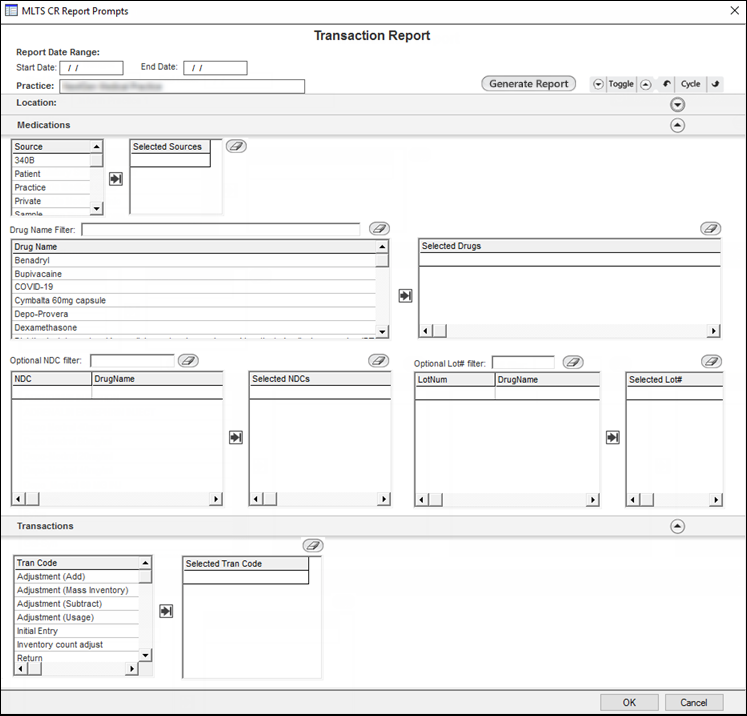
Task: Select Adjustment (Usage) tran code
Action: (x=77, y=617)
